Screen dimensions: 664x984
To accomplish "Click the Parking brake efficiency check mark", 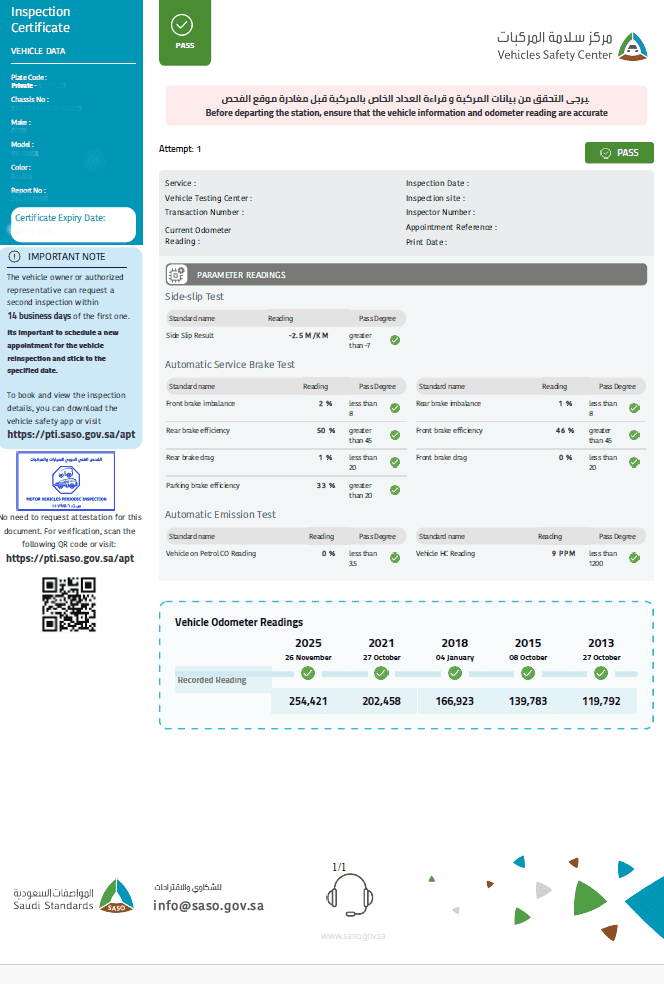I will (x=395, y=490).
